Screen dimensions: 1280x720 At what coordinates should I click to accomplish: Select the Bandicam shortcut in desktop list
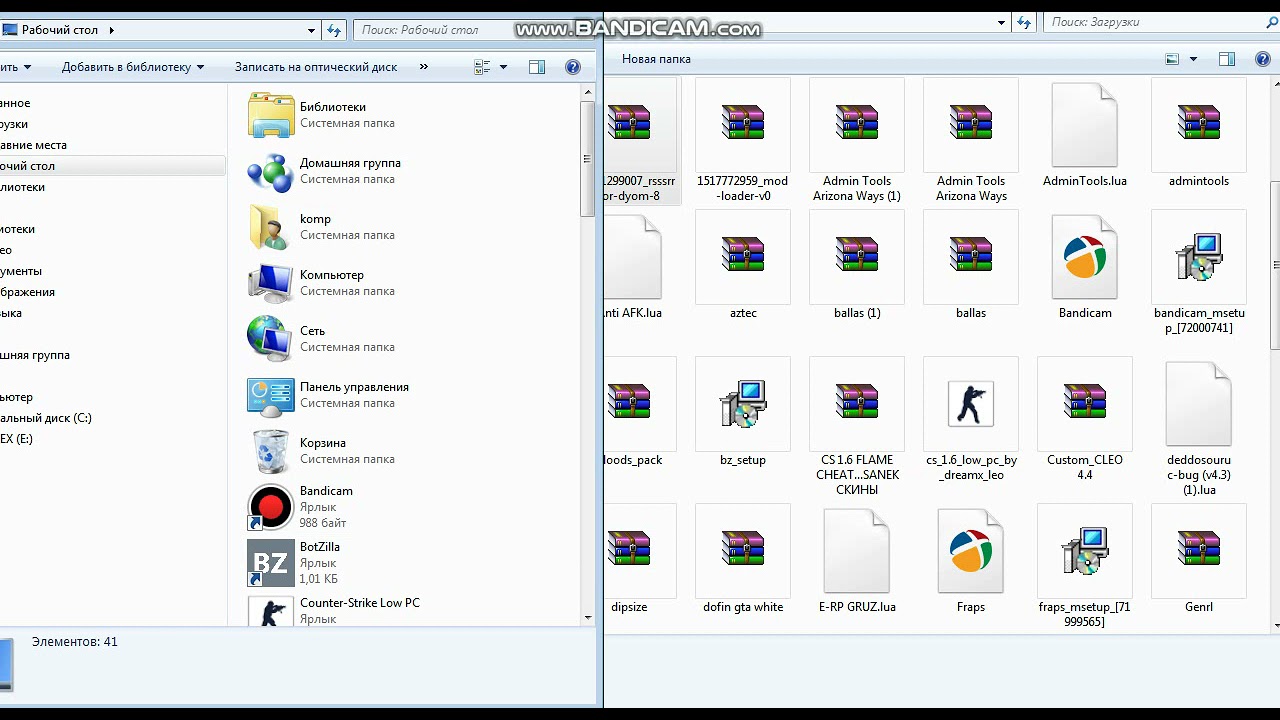(x=270, y=507)
